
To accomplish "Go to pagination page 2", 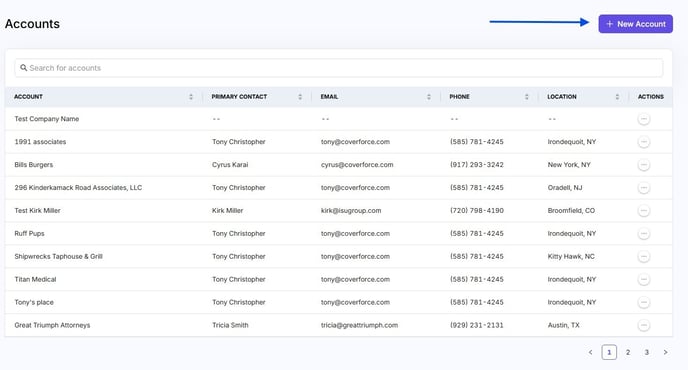I will (x=628, y=352).
